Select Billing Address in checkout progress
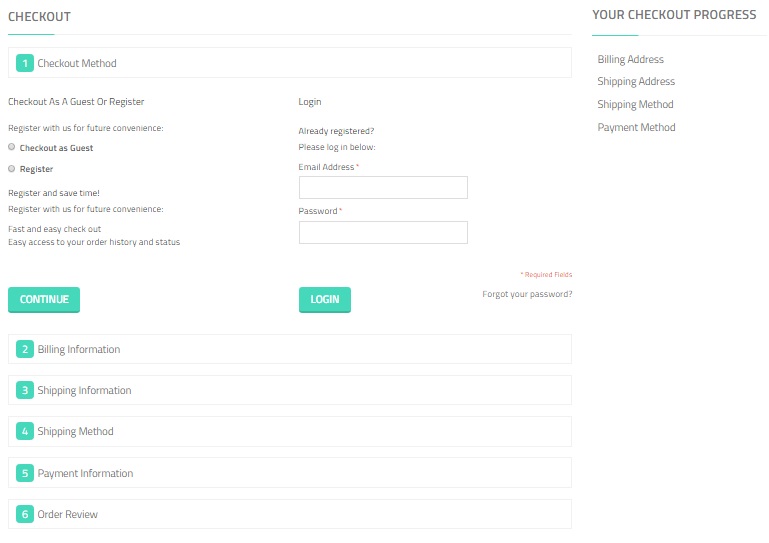769x543 pixels. pos(630,59)
